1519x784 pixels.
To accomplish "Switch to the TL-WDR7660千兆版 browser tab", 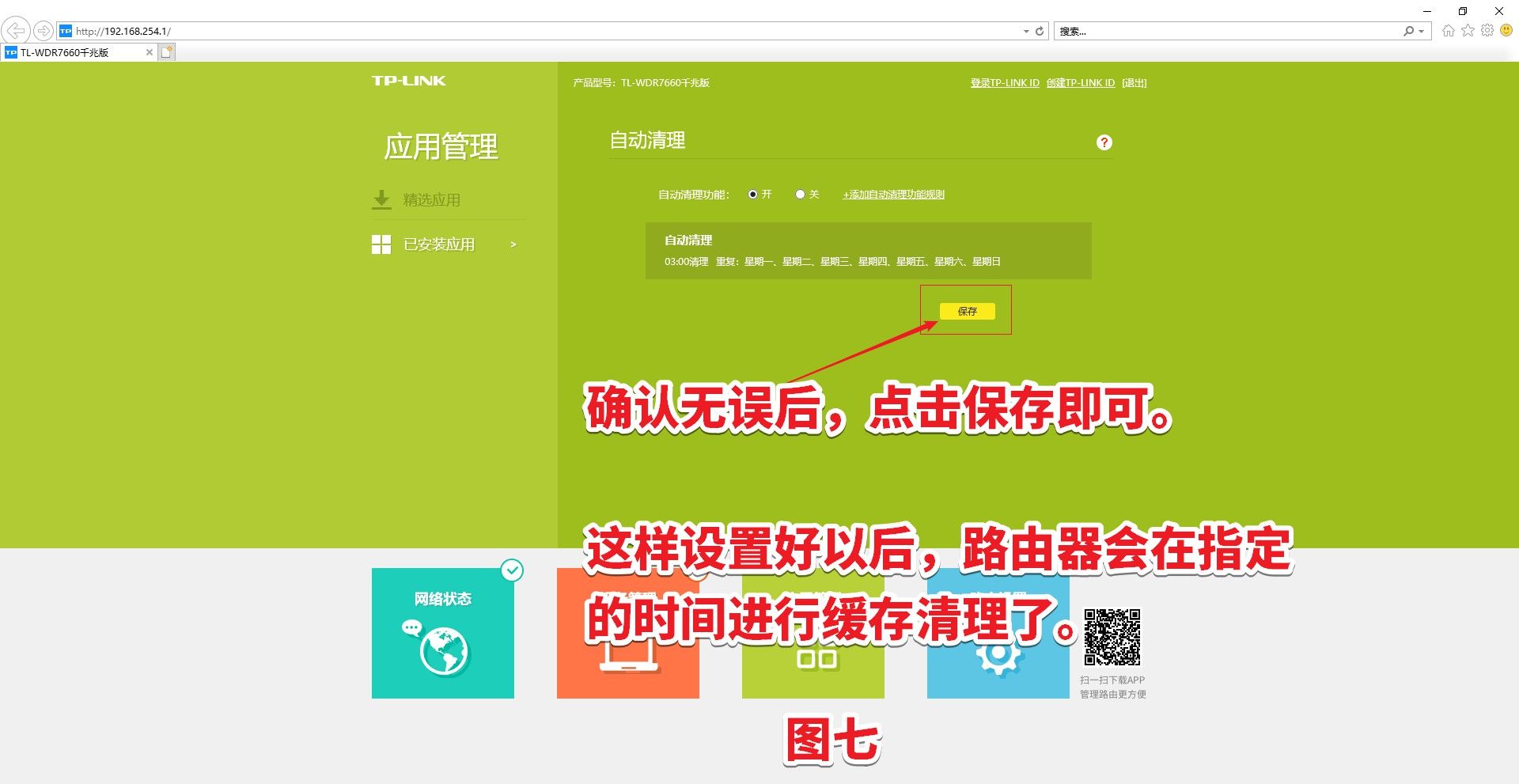I will (x=71, y=52).
